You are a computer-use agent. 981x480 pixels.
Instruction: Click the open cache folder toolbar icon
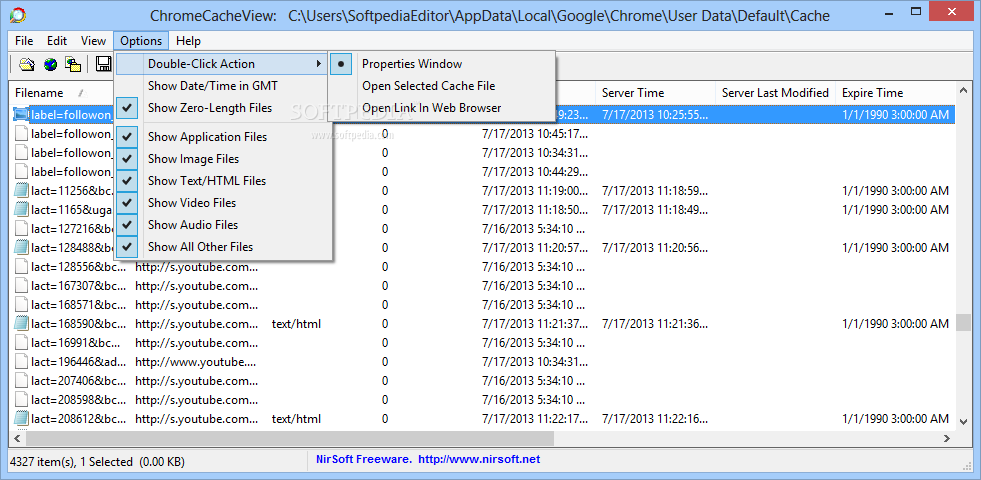click(x=26, y=64)
